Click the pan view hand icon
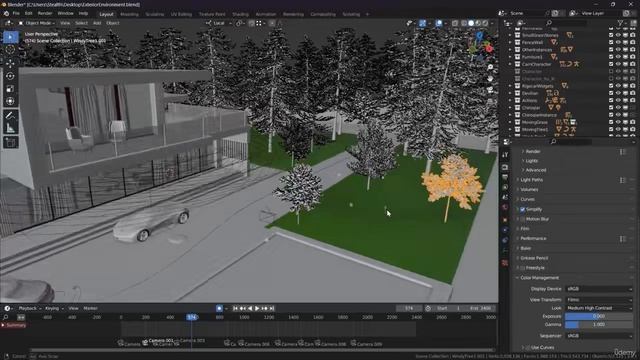640x360 pixels. (490, 78)
